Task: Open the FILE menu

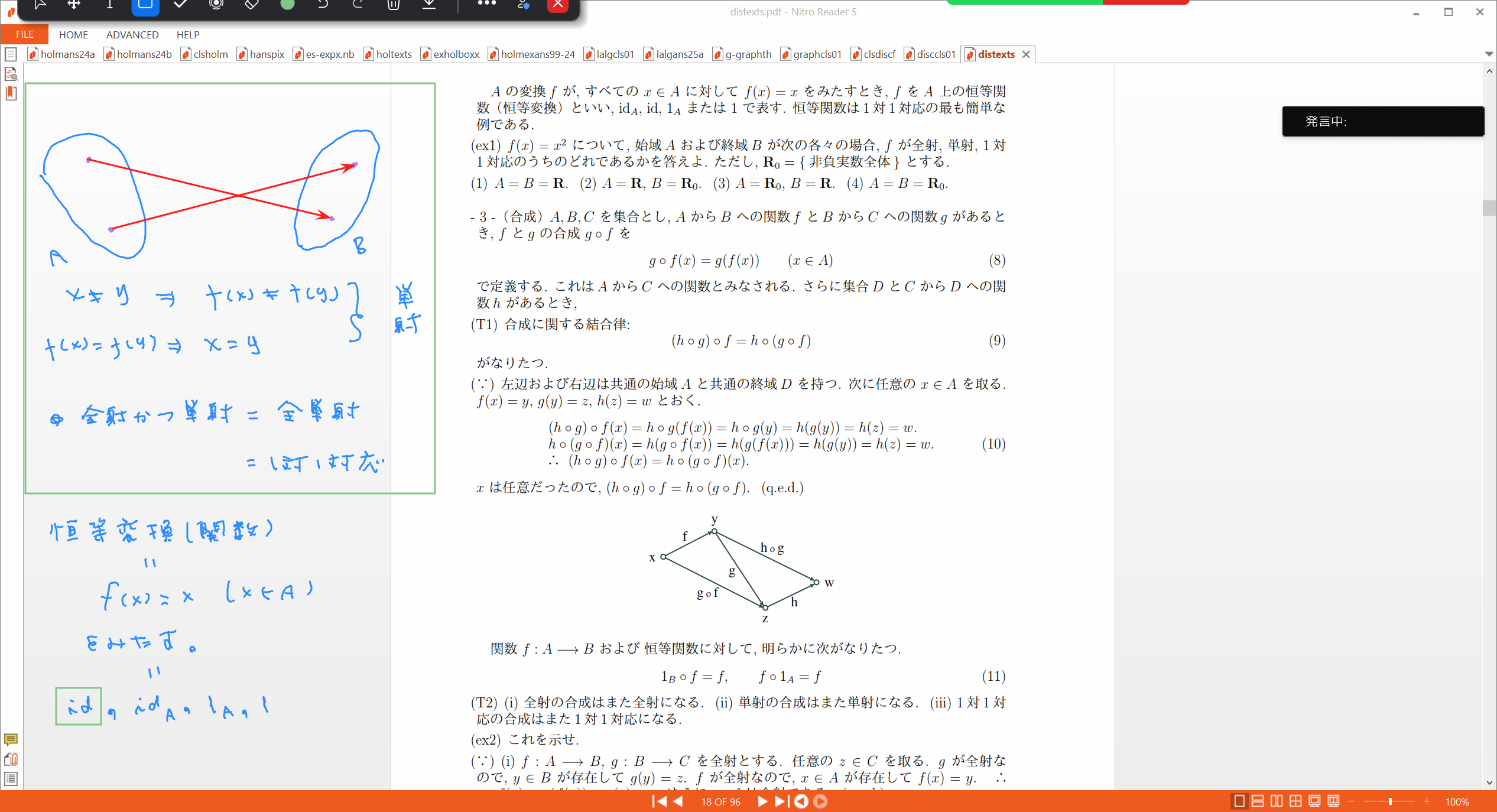Action: (x=24, y=34)
